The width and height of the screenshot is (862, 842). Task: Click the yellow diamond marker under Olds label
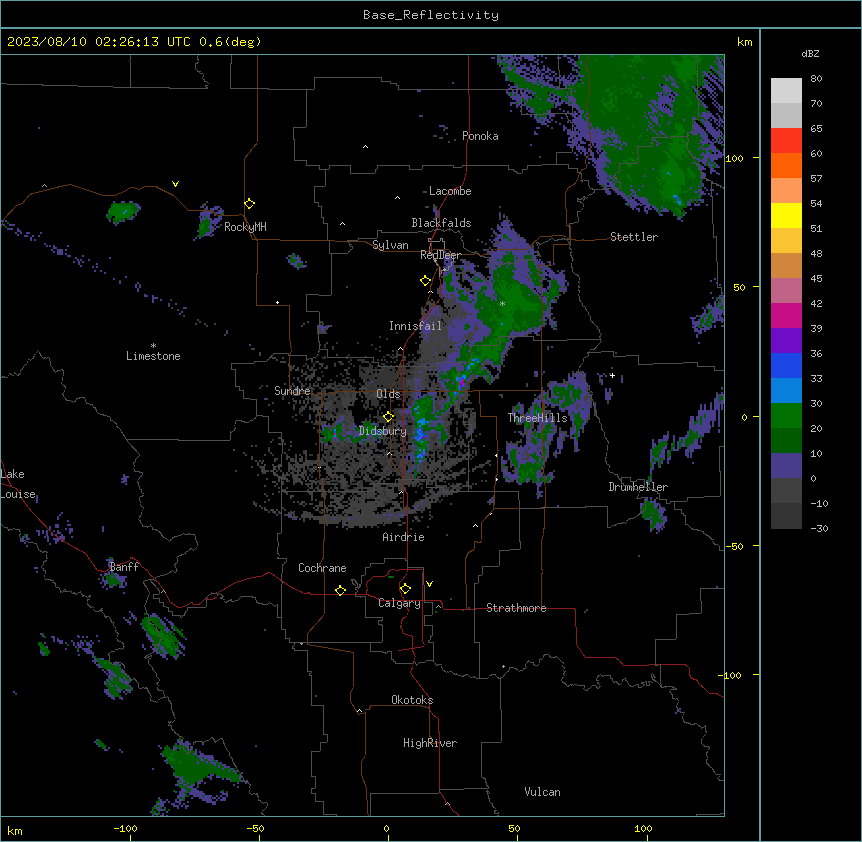point(388,416)
